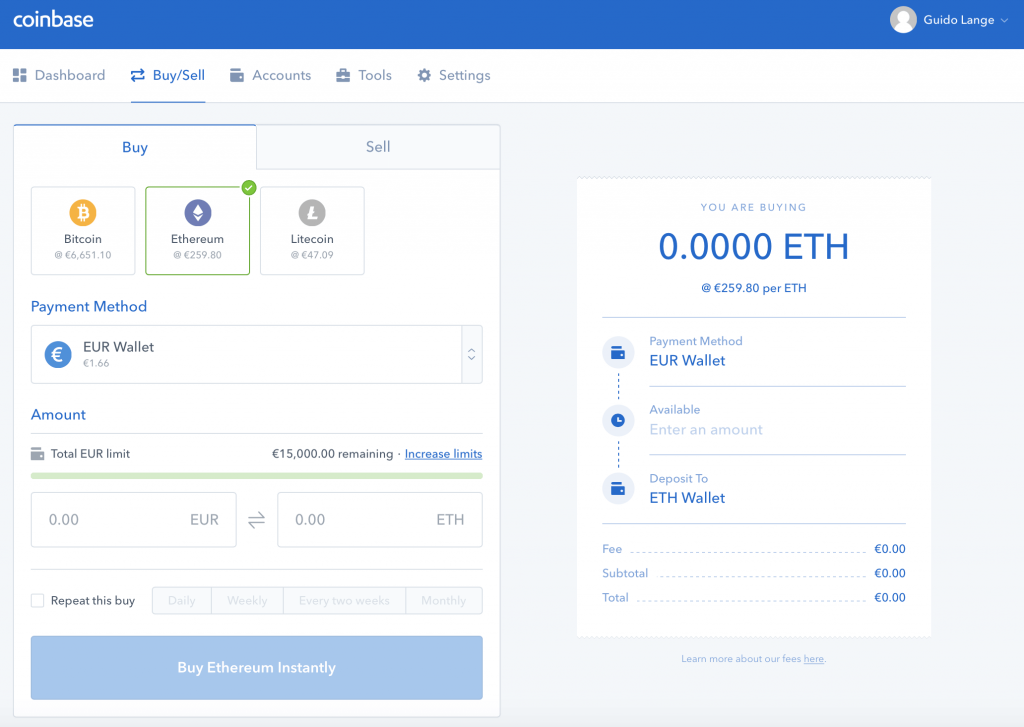The image size is (1024, 727).
Task: Select the Ethereum currency card
Action: tap(198, 231)
